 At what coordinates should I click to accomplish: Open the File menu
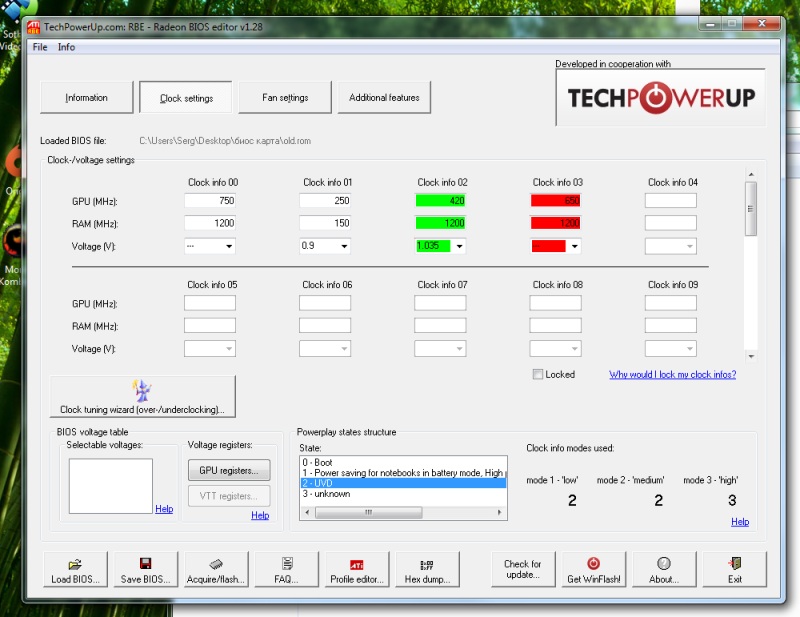pos(40,47)
